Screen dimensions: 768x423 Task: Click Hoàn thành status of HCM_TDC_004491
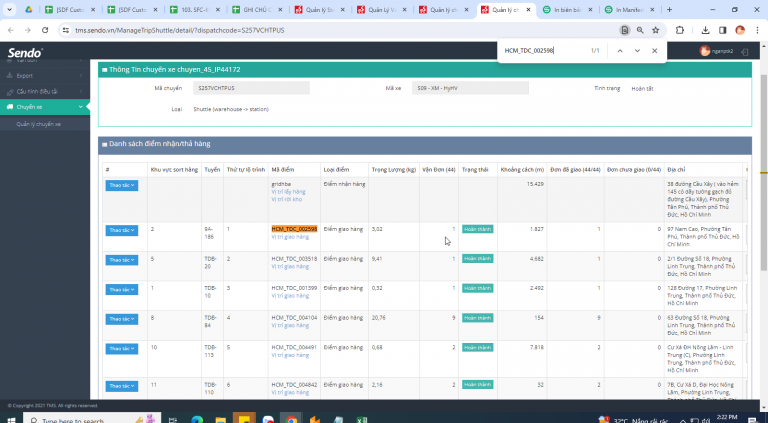pyautogui.click(x=478, y=347)
